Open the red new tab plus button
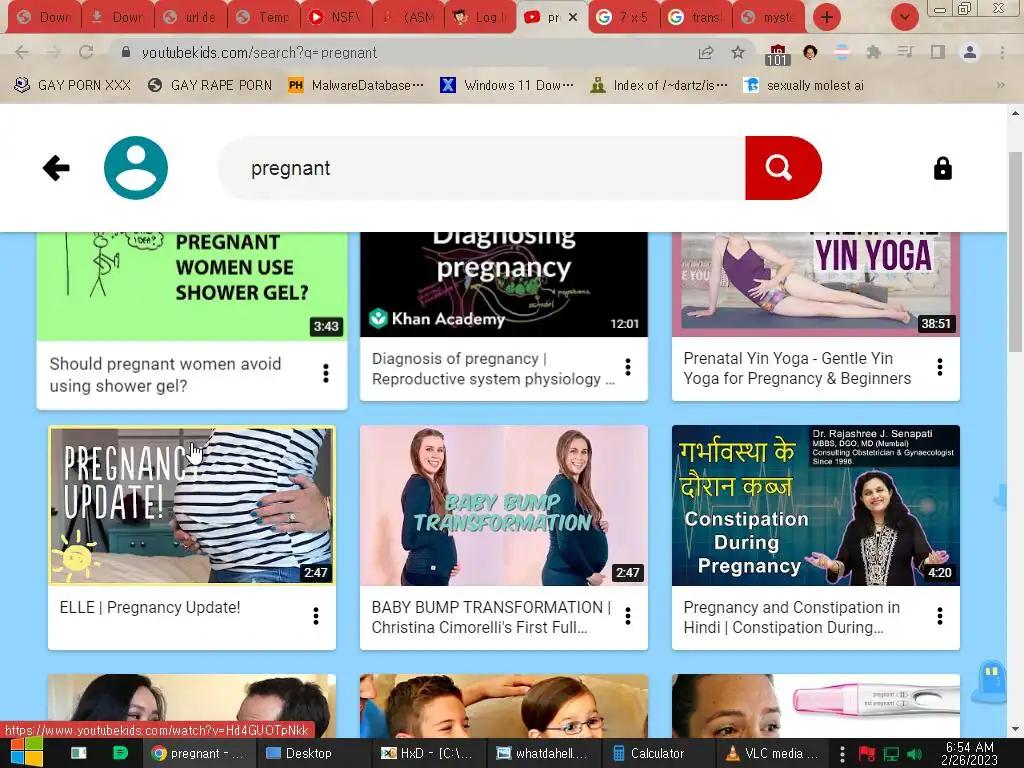 [x=827, y=17]
